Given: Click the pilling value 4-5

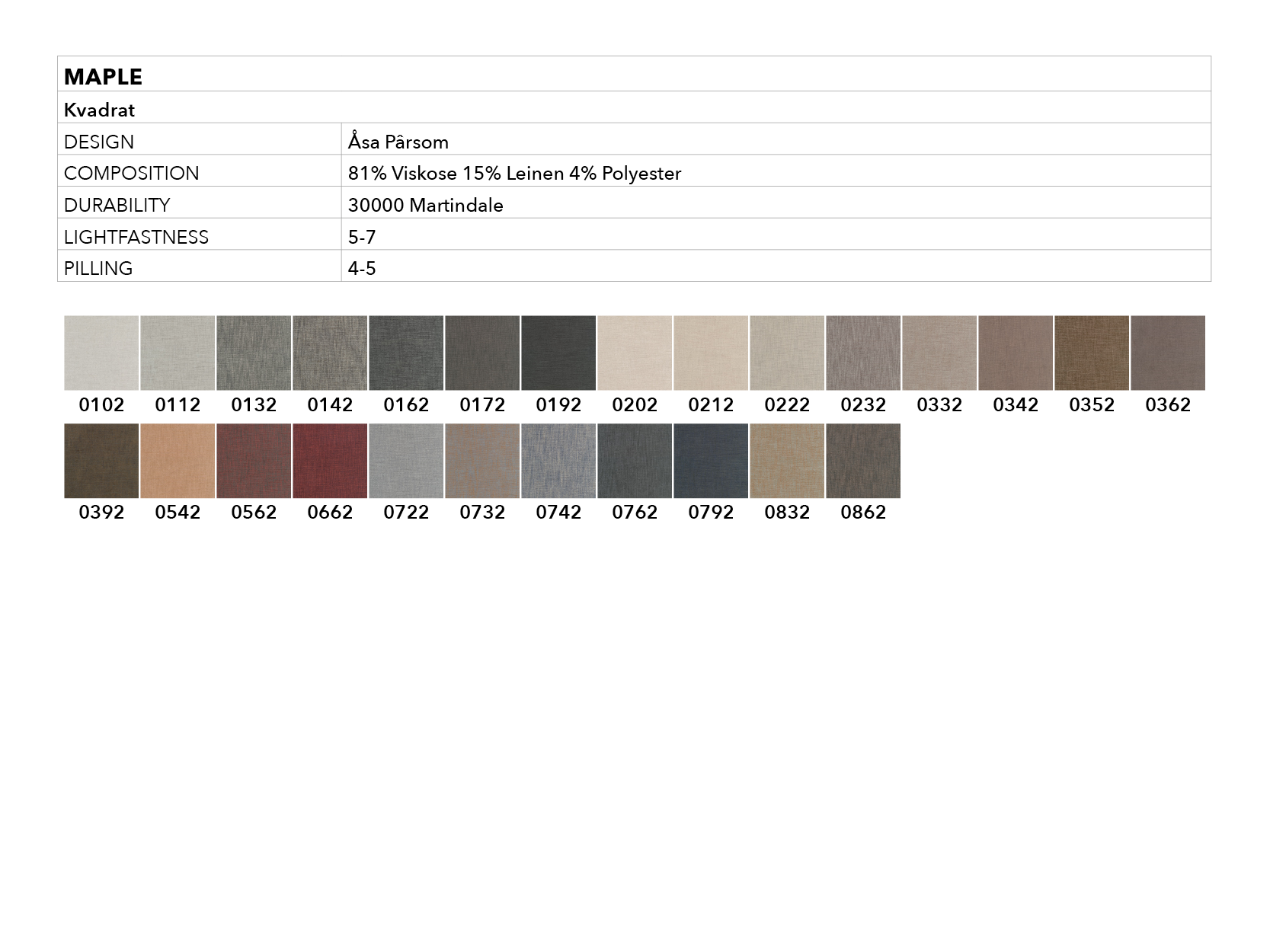Looking at the screenshot, I should point(362,269).
